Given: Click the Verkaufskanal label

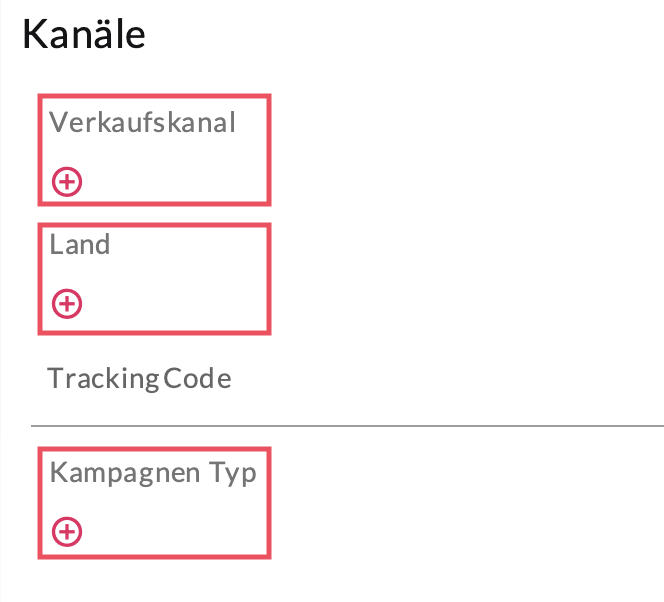Looking at the screenshot, I should tap(142, 123).
